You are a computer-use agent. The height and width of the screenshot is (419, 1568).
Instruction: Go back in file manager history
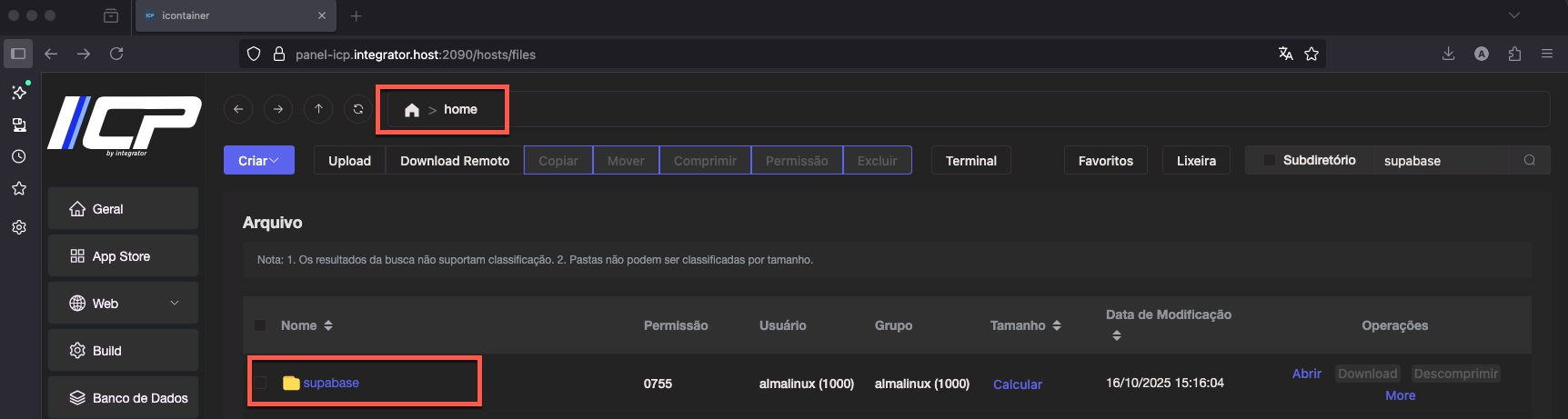[238, 109]
